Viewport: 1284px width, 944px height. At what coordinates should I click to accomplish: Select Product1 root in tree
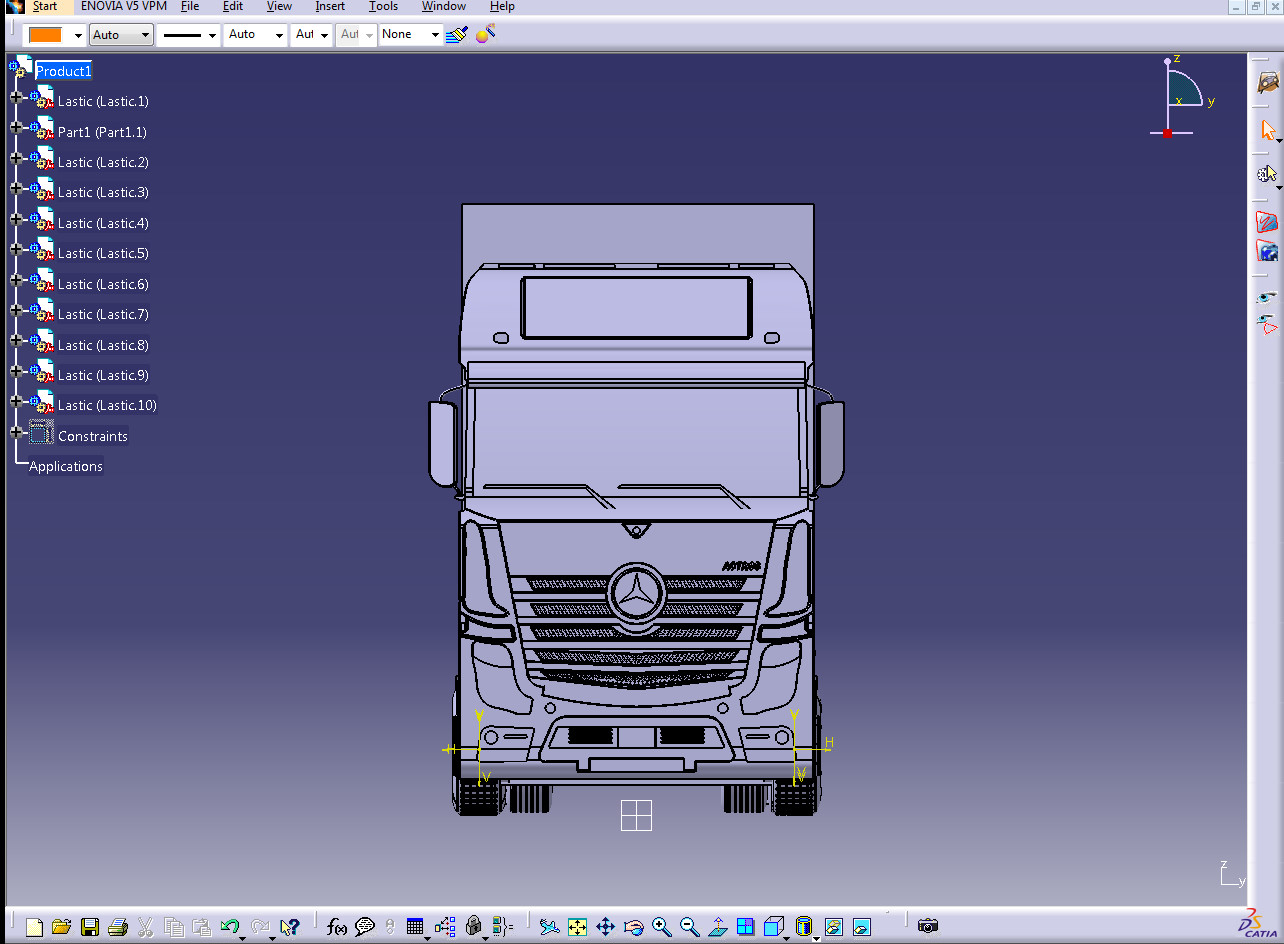point(63,71)
